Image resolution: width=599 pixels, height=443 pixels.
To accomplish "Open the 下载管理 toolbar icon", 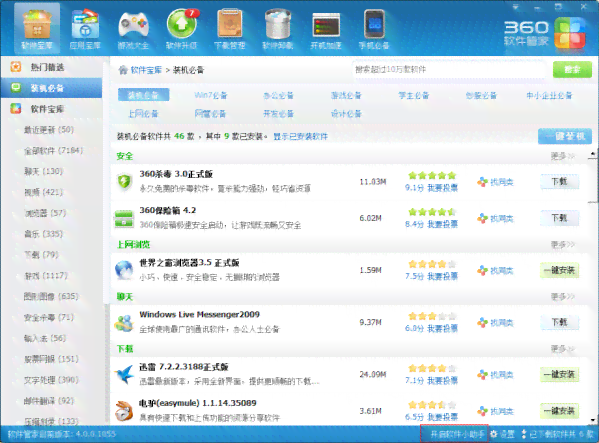I will click(x=230, y=28).
